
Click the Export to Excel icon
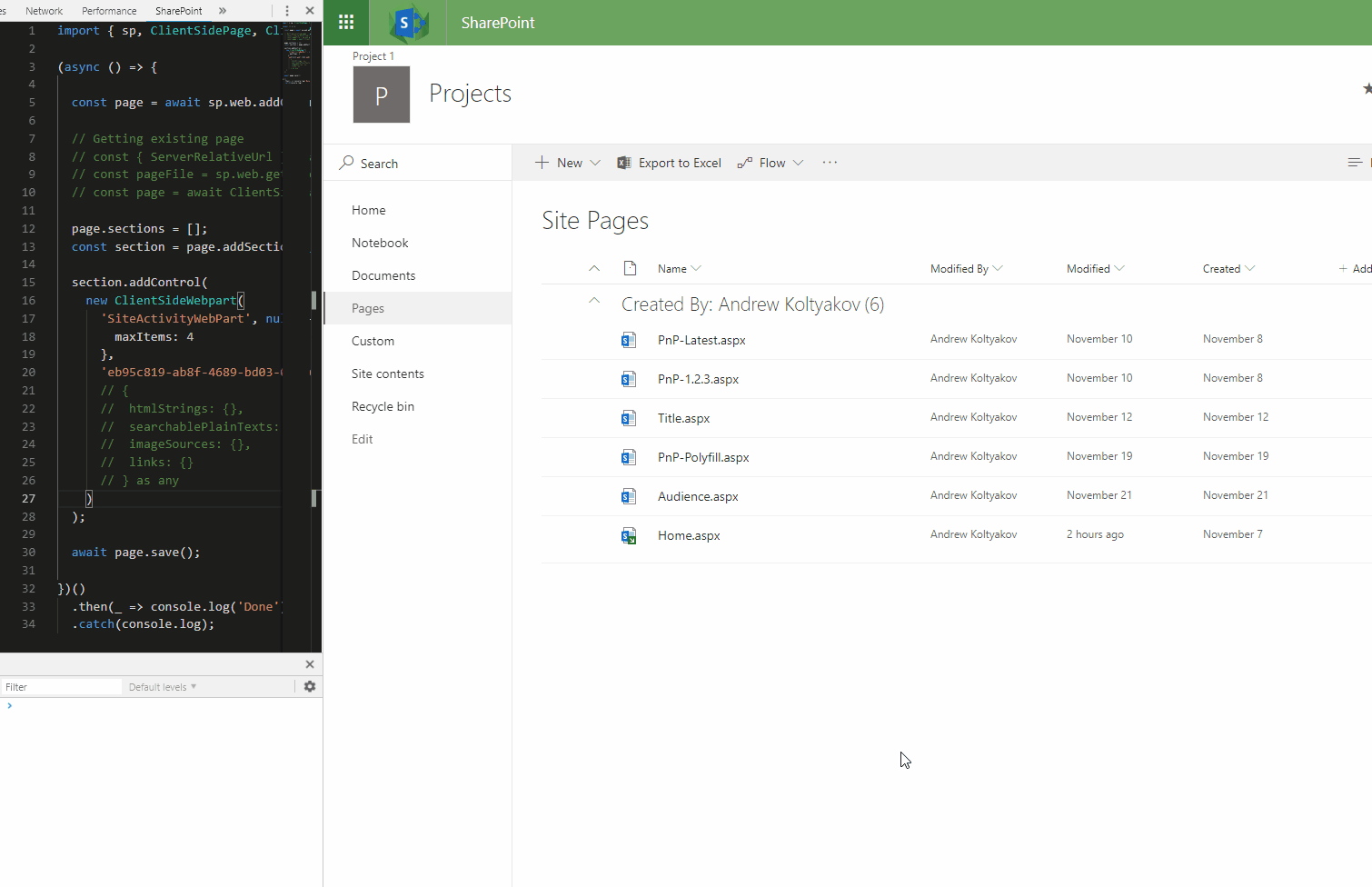[624, 162]
